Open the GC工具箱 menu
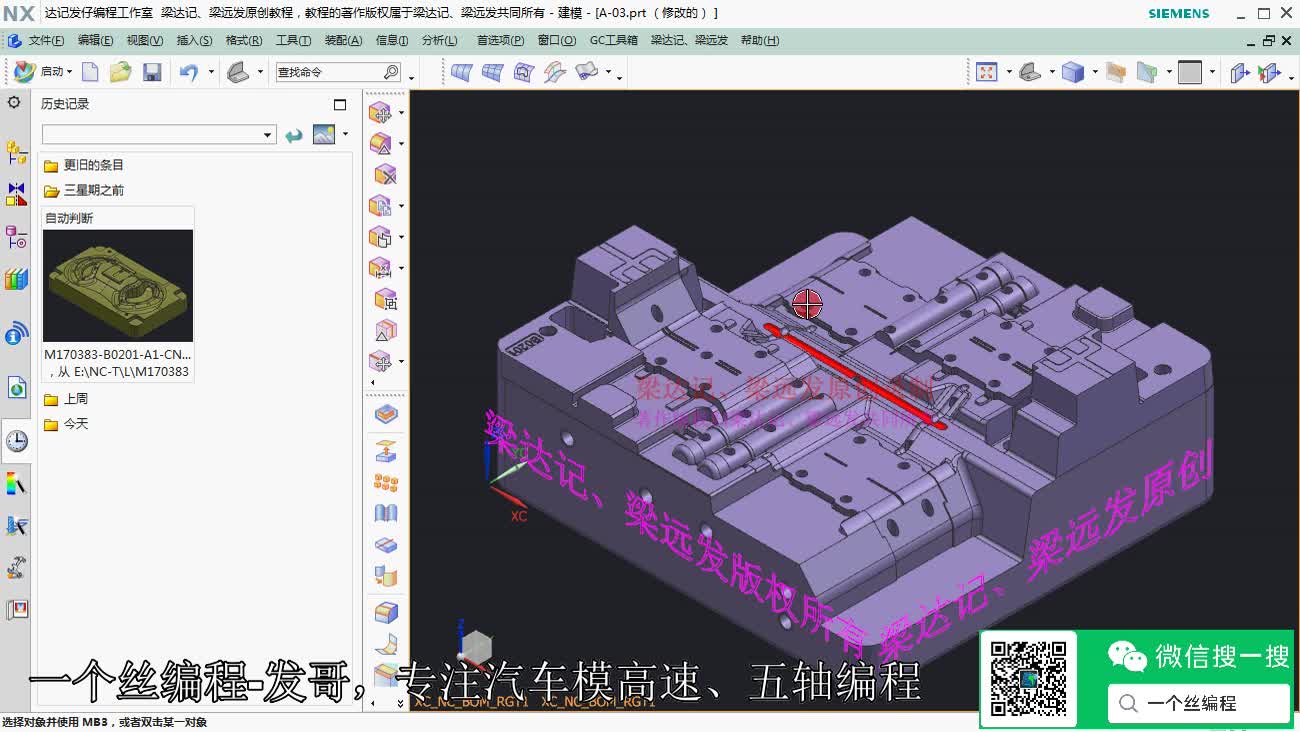This screenshot has width=1300, height=732. pos(614,41)
